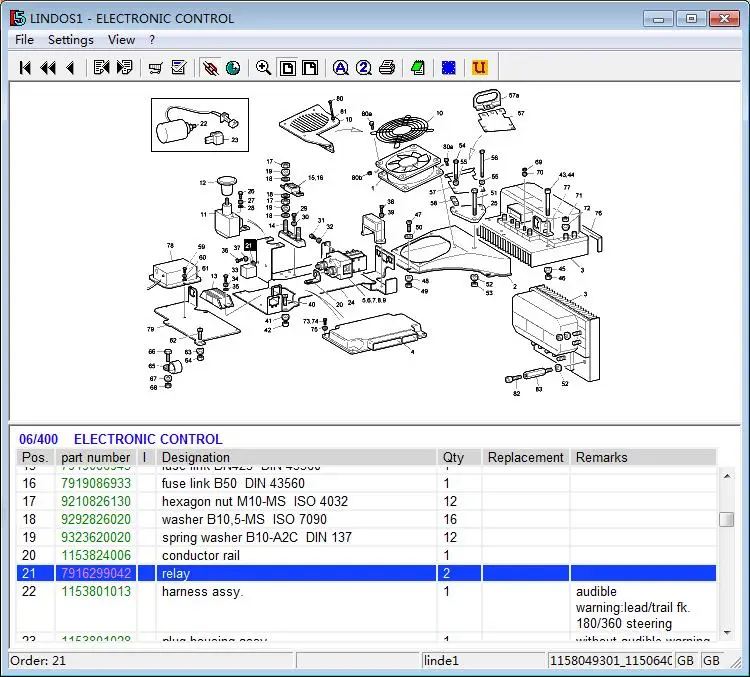750x677 pixels.
Task: Click the Designation column header
Action: tap(296, 457)
